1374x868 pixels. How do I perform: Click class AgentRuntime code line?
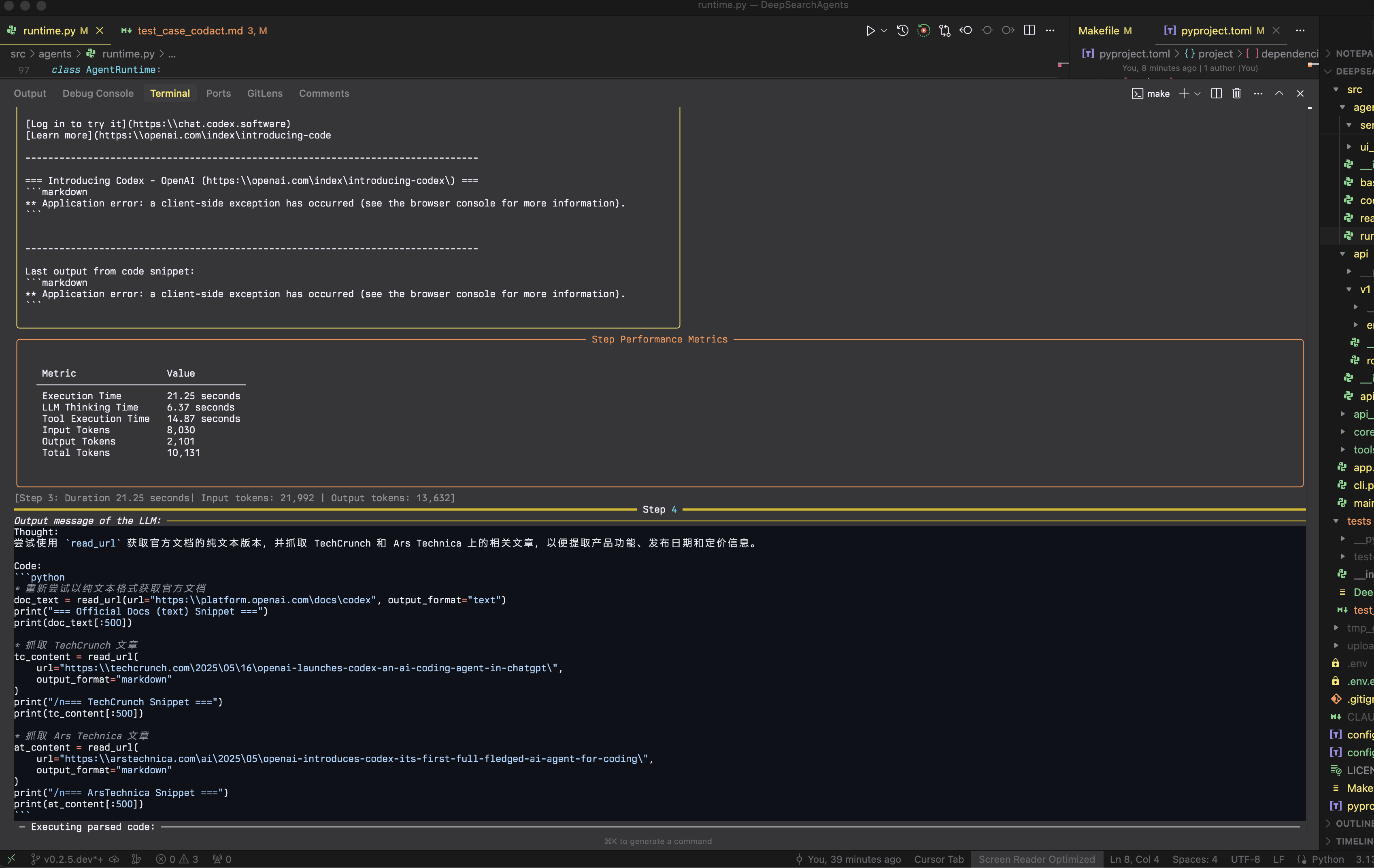click(x=106, y=70)
